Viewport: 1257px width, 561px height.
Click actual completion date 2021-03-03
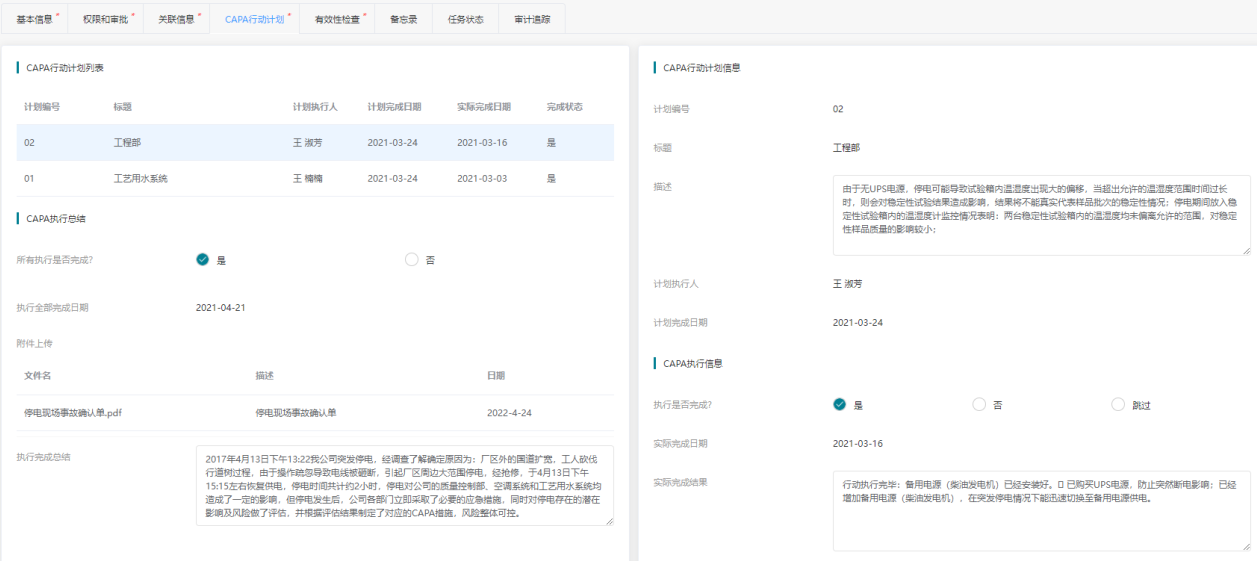tap(482, 179)
